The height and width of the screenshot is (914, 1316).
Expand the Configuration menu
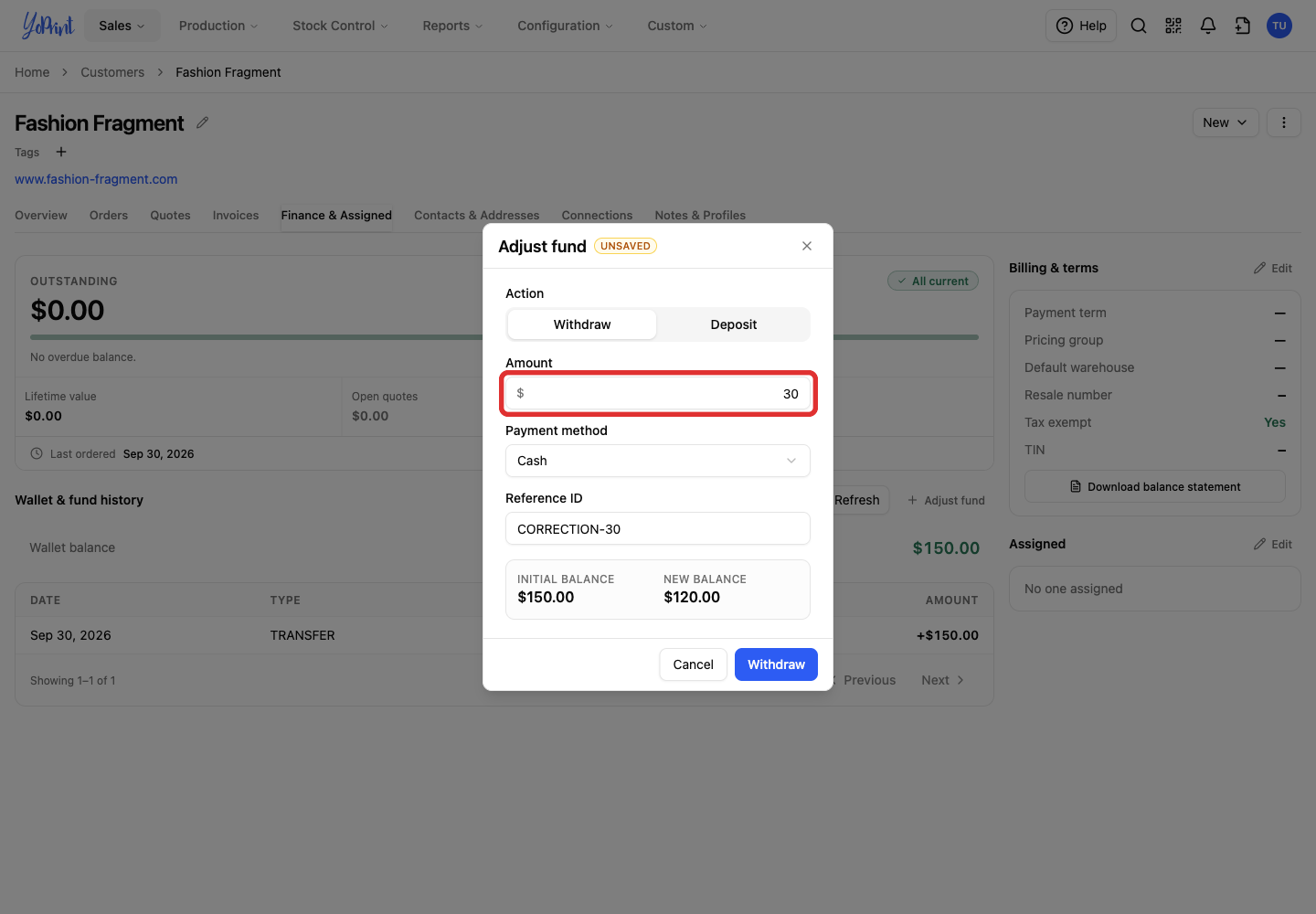(x=565, y=26)
